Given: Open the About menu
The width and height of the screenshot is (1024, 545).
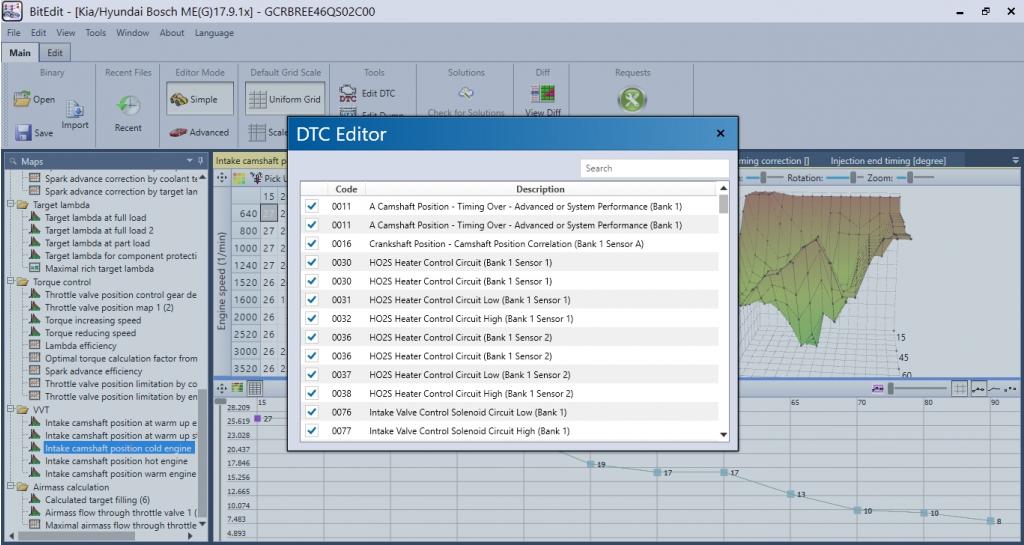Looking at the screenshot, I should 172,33.
